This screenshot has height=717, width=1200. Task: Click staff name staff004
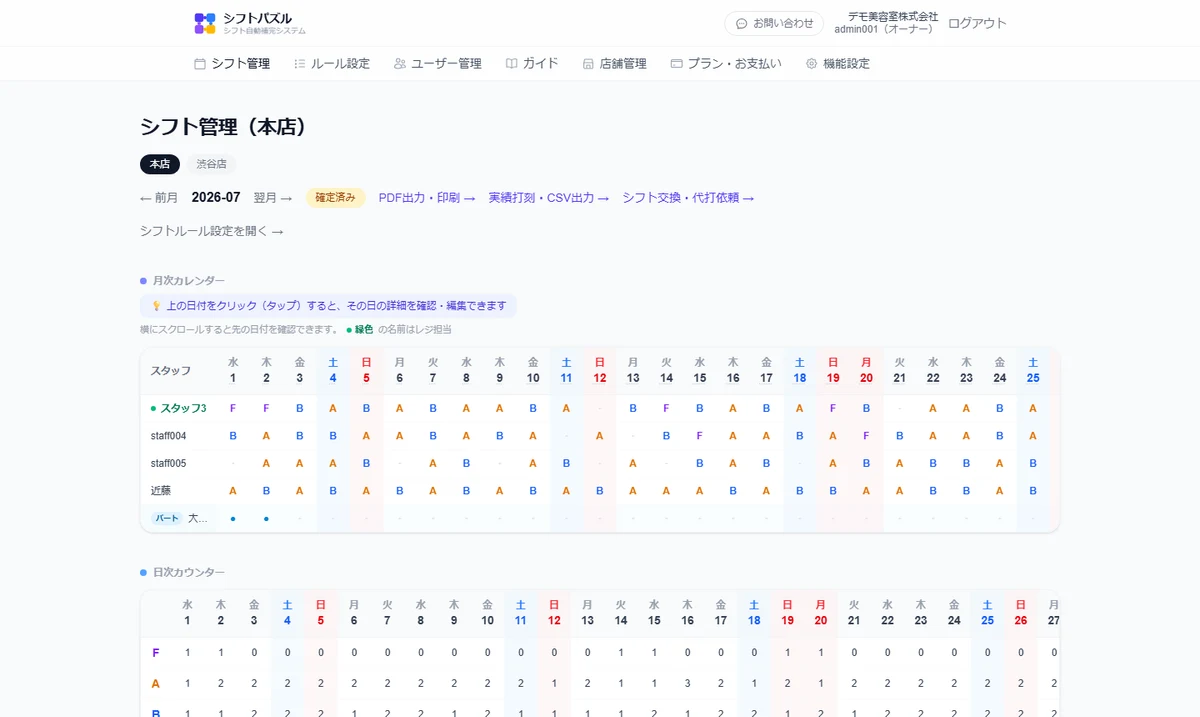click(x=168, y=436)
